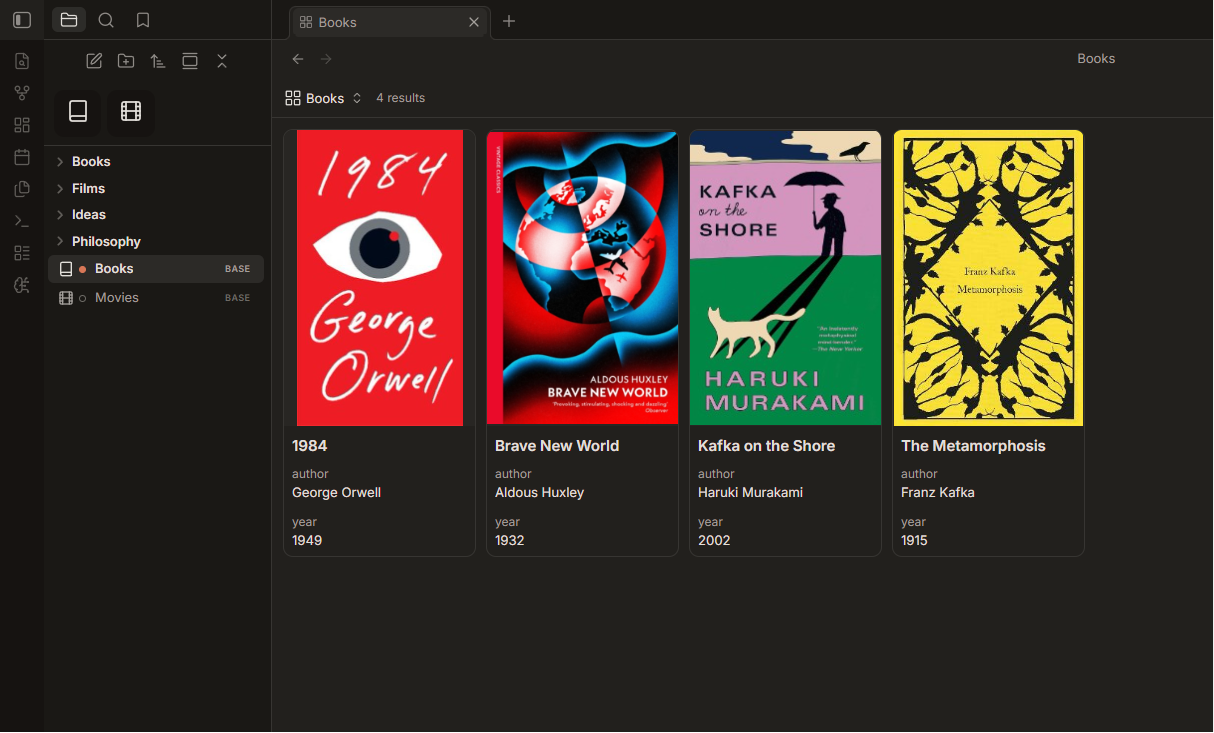
Task: Click the large film shortcut icon
Action: [x=131, y=112]
